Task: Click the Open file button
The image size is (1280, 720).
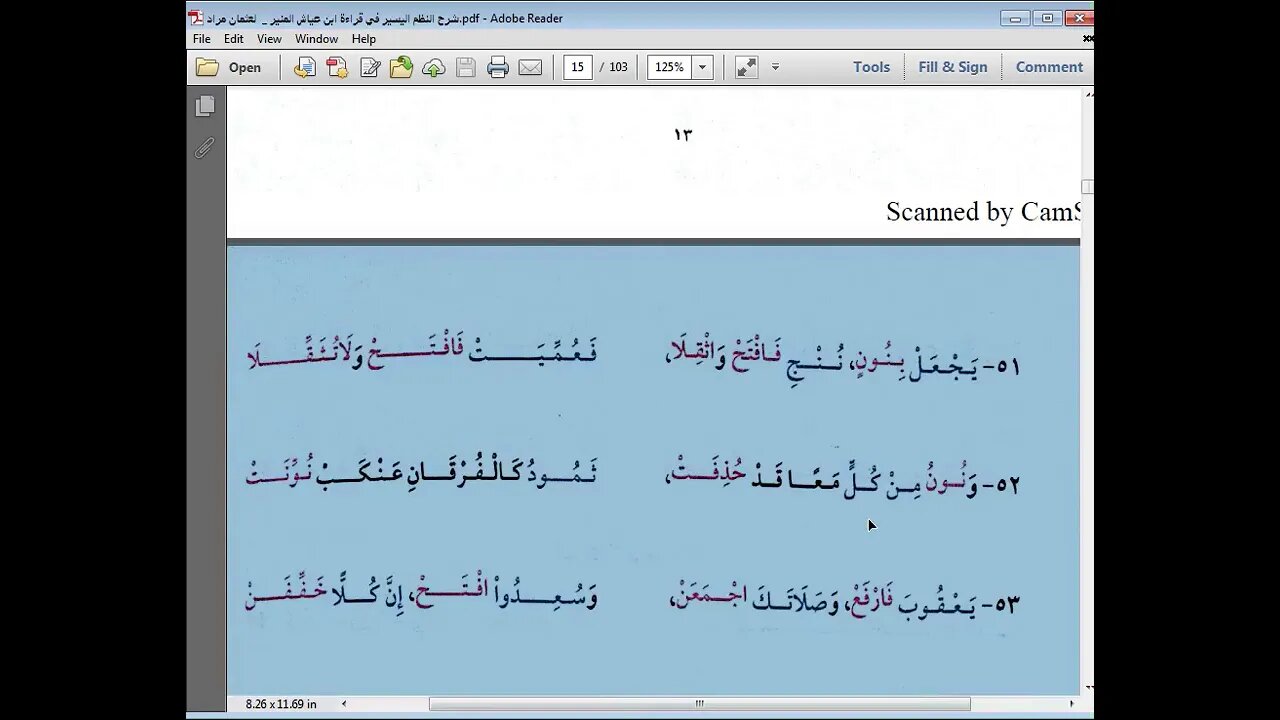Action: click(x=229, y=67)
